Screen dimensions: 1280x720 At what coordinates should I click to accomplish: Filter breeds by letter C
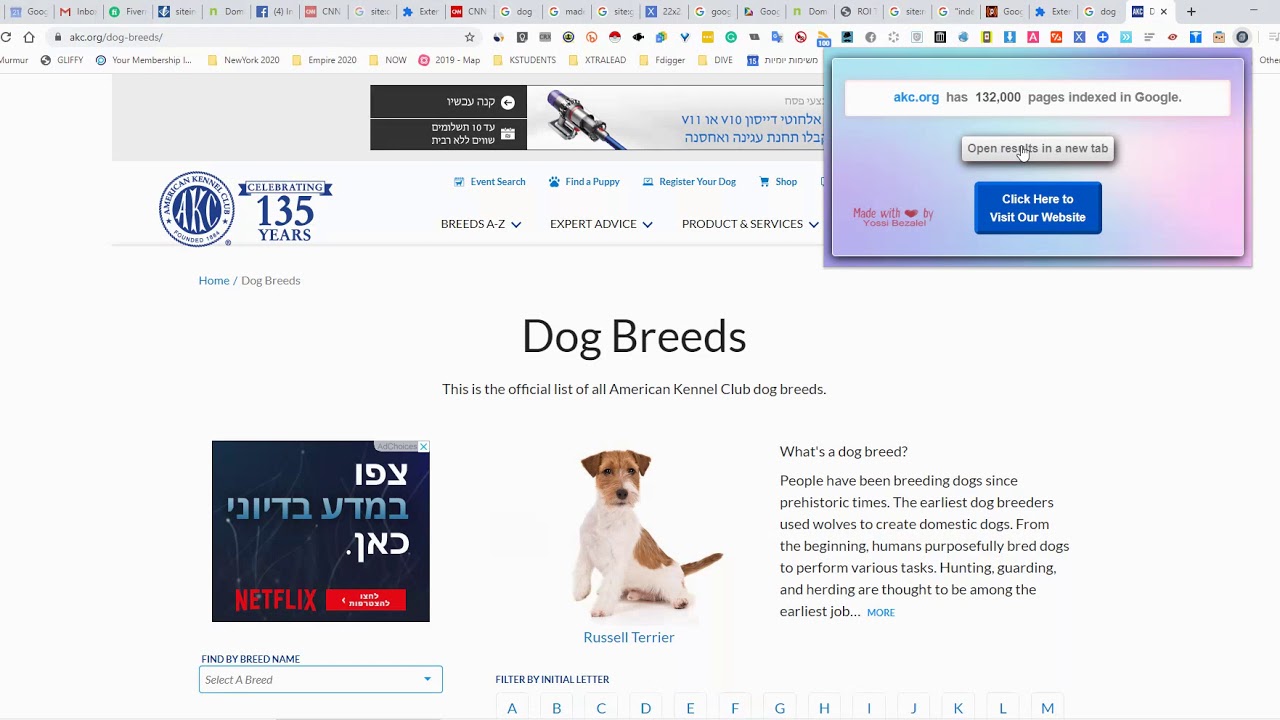(601, 708)
